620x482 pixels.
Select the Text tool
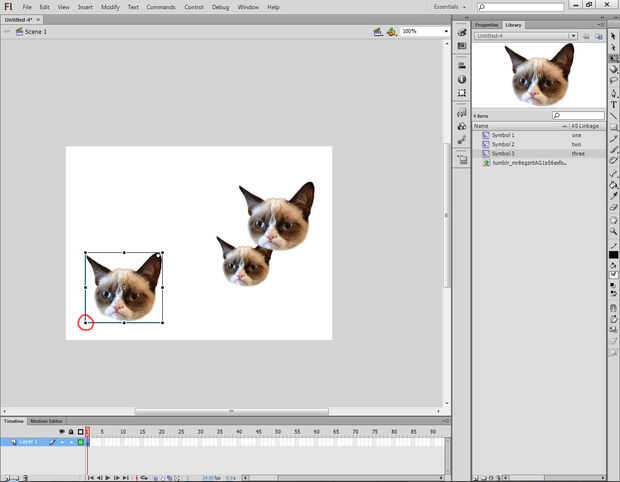[613, 103]
